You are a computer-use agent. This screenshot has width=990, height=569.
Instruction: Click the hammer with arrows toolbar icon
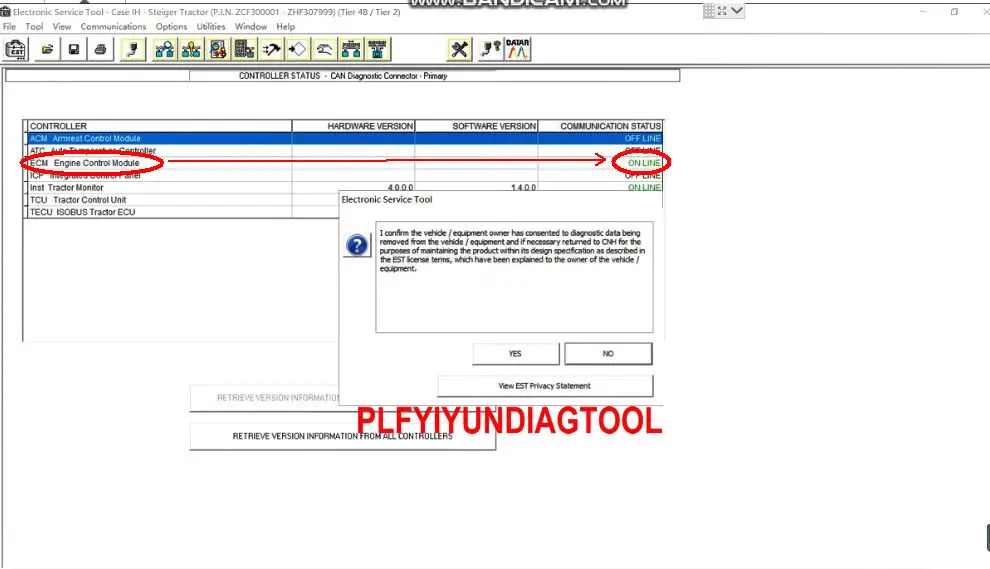(271, 49)
